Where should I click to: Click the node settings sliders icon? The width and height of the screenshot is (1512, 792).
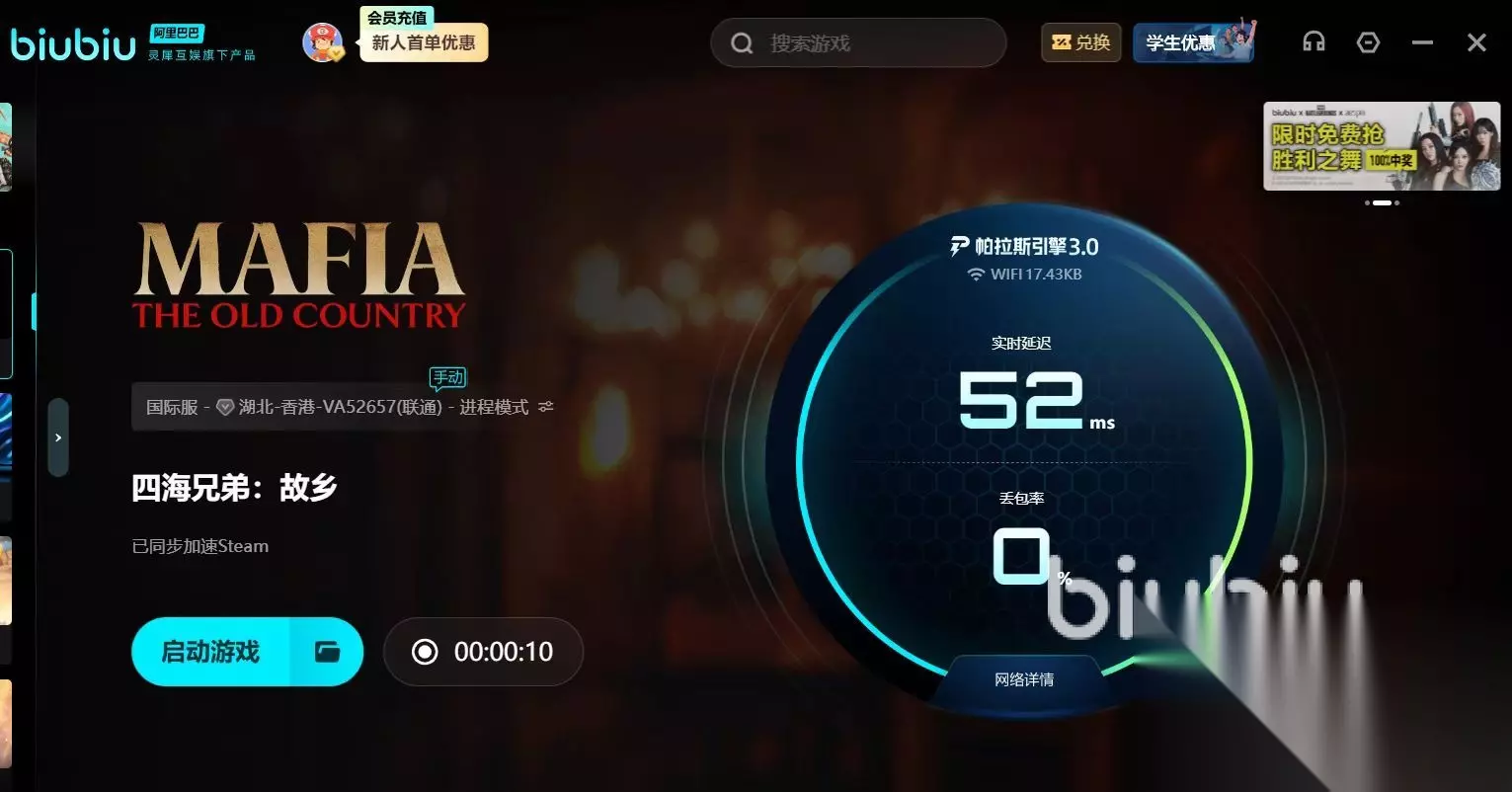(546, 407)
